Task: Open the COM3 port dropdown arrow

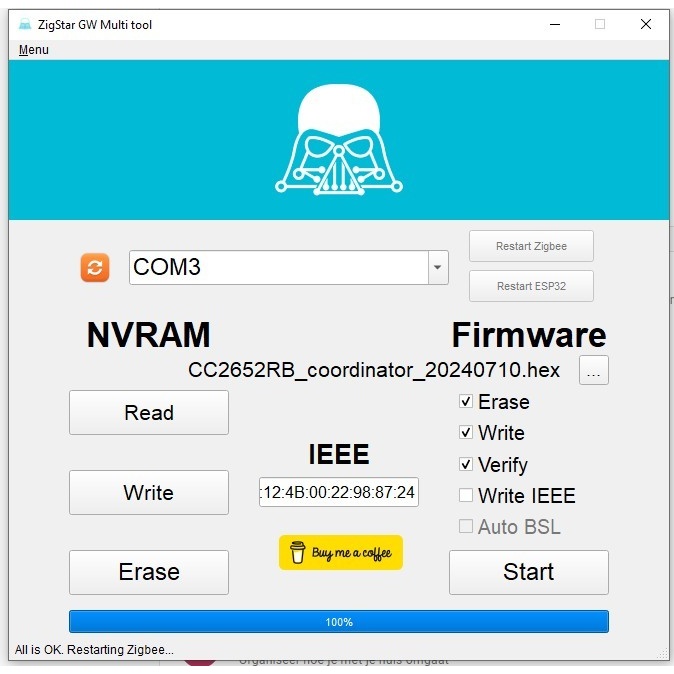Action: pyautogui.click(x=438, y=267)
